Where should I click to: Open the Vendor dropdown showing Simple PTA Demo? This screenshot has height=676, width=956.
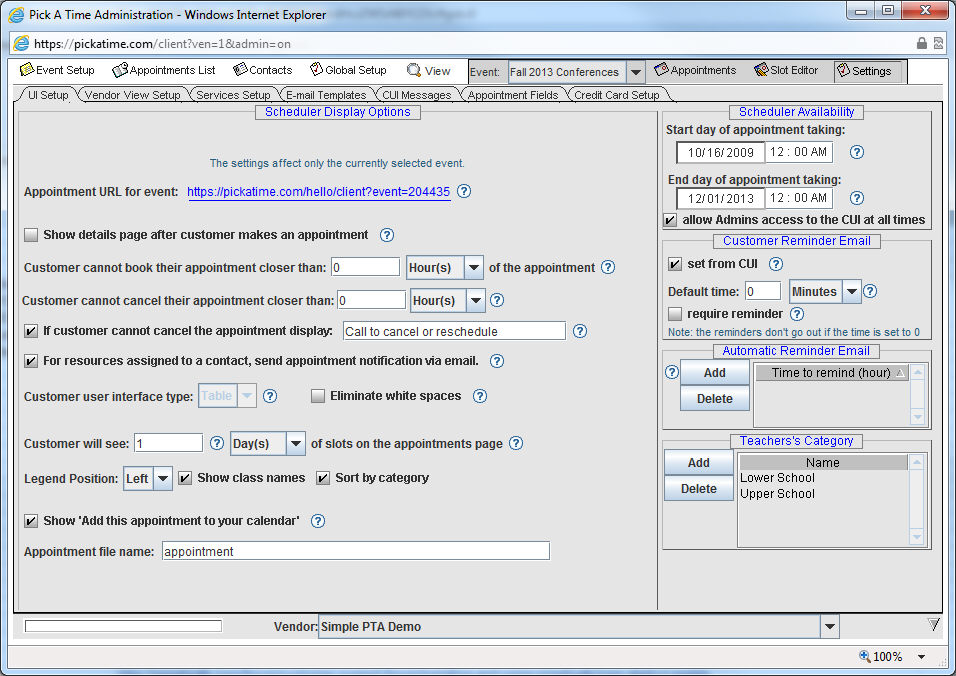(x=829, y=627)
